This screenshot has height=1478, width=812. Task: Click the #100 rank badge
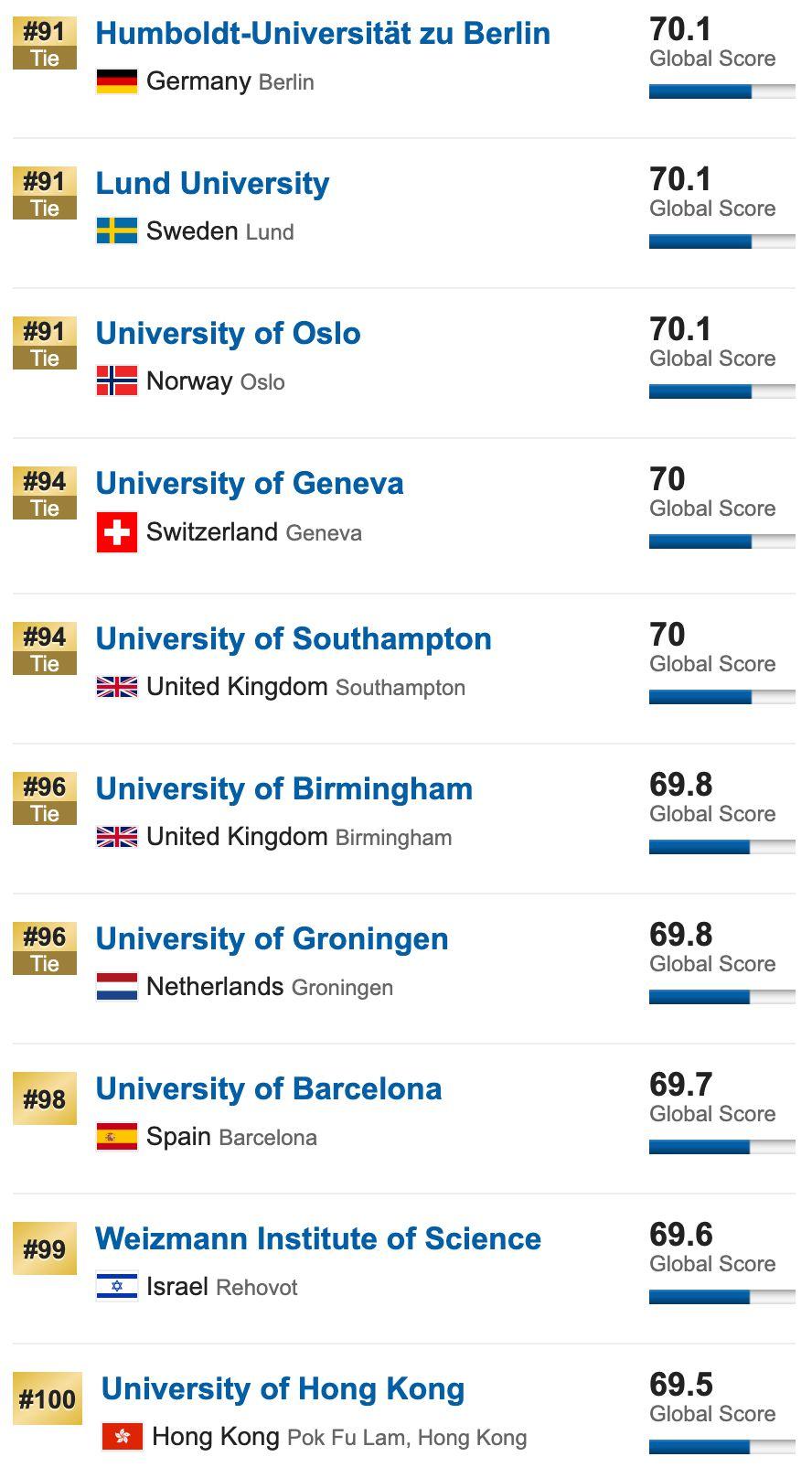[x=48, y=1399]
